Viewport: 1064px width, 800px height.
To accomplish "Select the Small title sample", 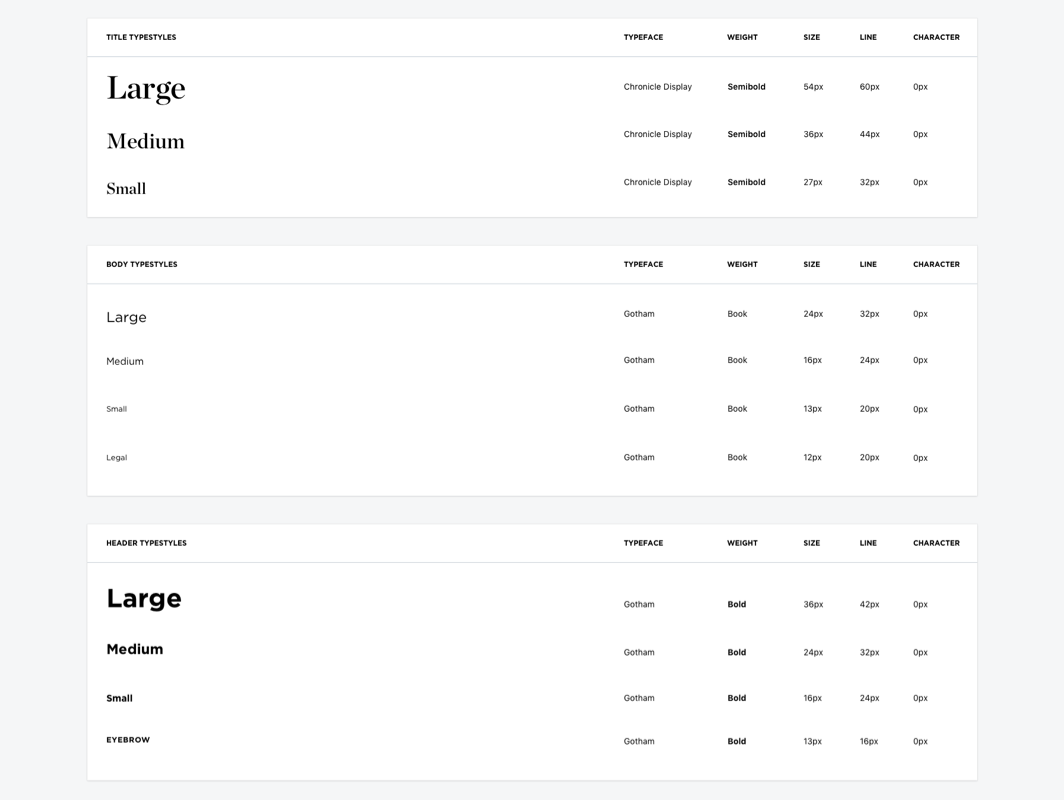I will click(x=126, y=187).
